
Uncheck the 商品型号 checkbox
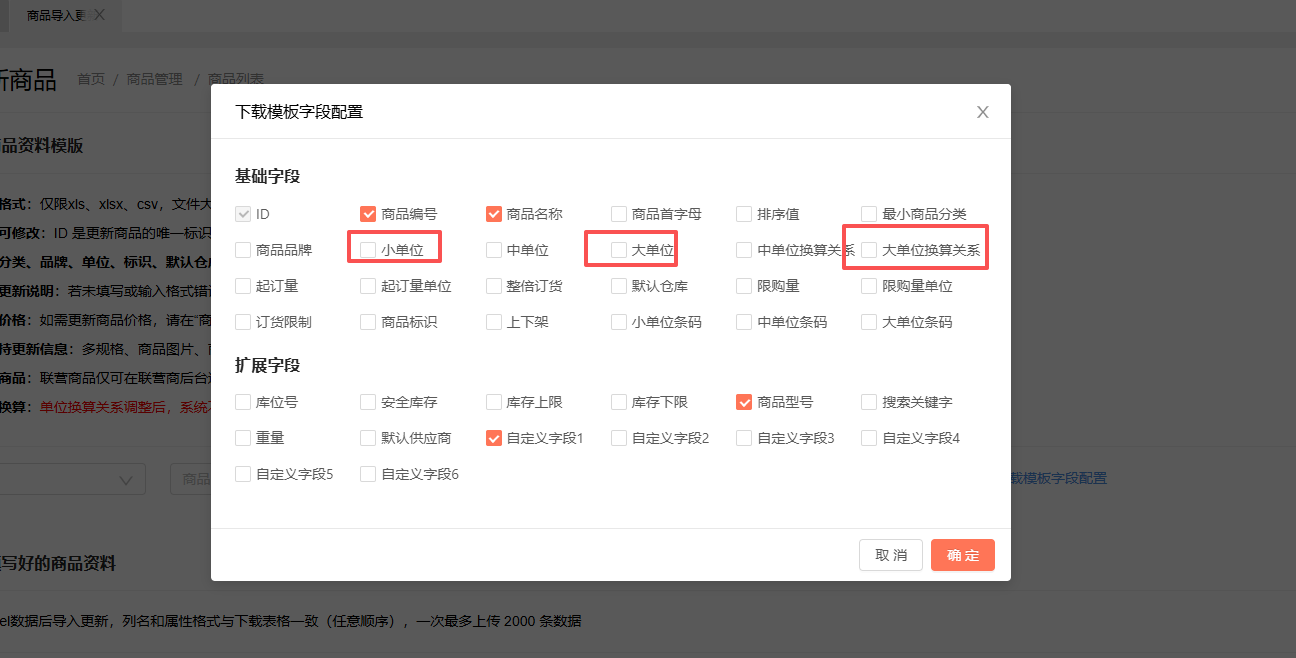click(x=744, y=402)
